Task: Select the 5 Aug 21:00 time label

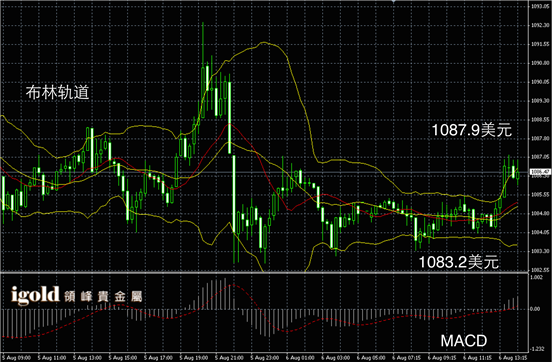Action: click(x=229, y=358)
